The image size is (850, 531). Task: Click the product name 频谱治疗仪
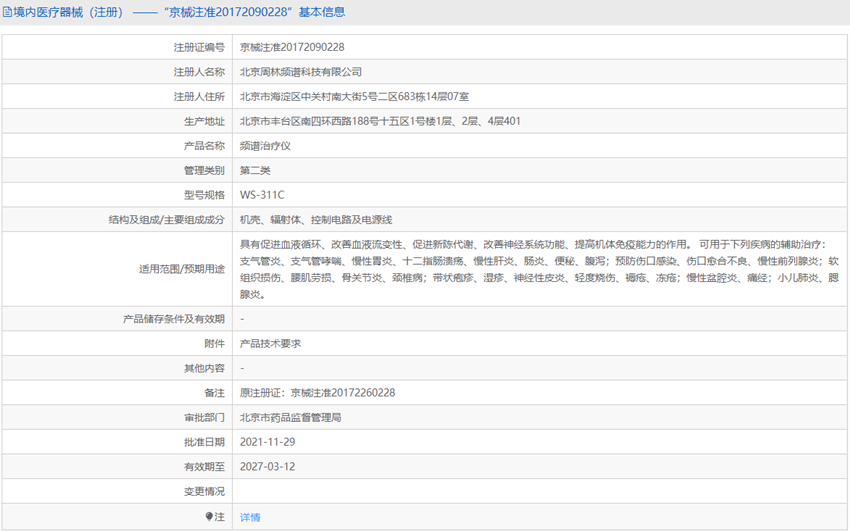coord(265,146)
